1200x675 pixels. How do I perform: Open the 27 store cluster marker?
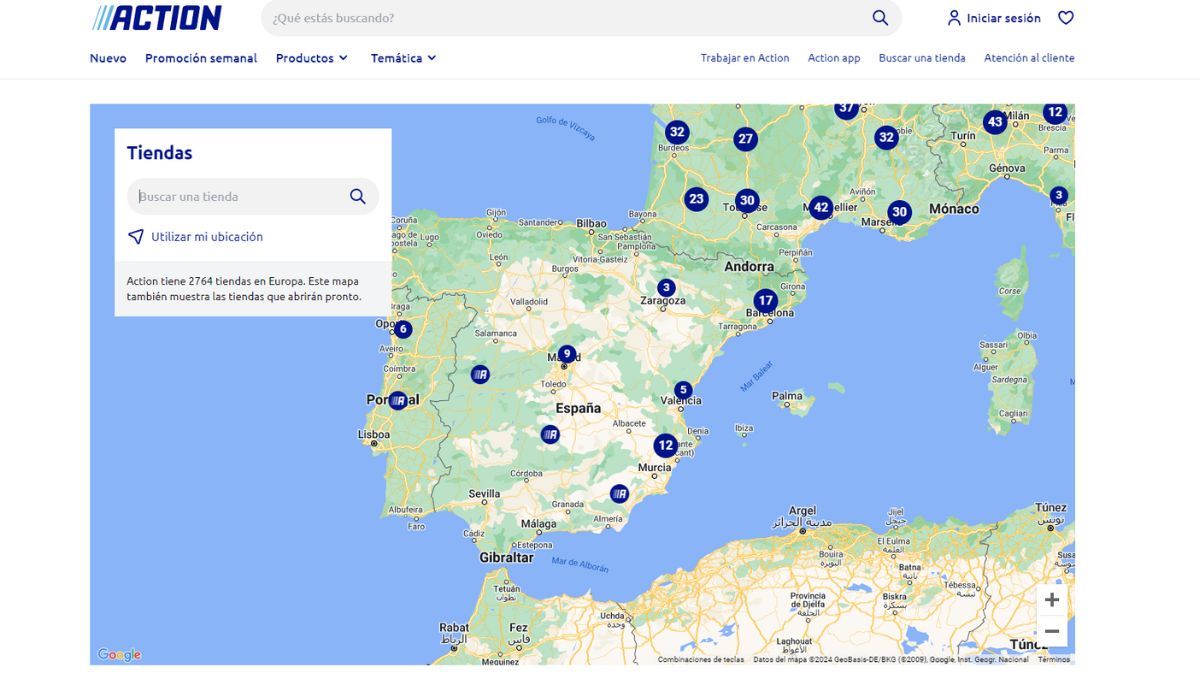coord(745,139)
